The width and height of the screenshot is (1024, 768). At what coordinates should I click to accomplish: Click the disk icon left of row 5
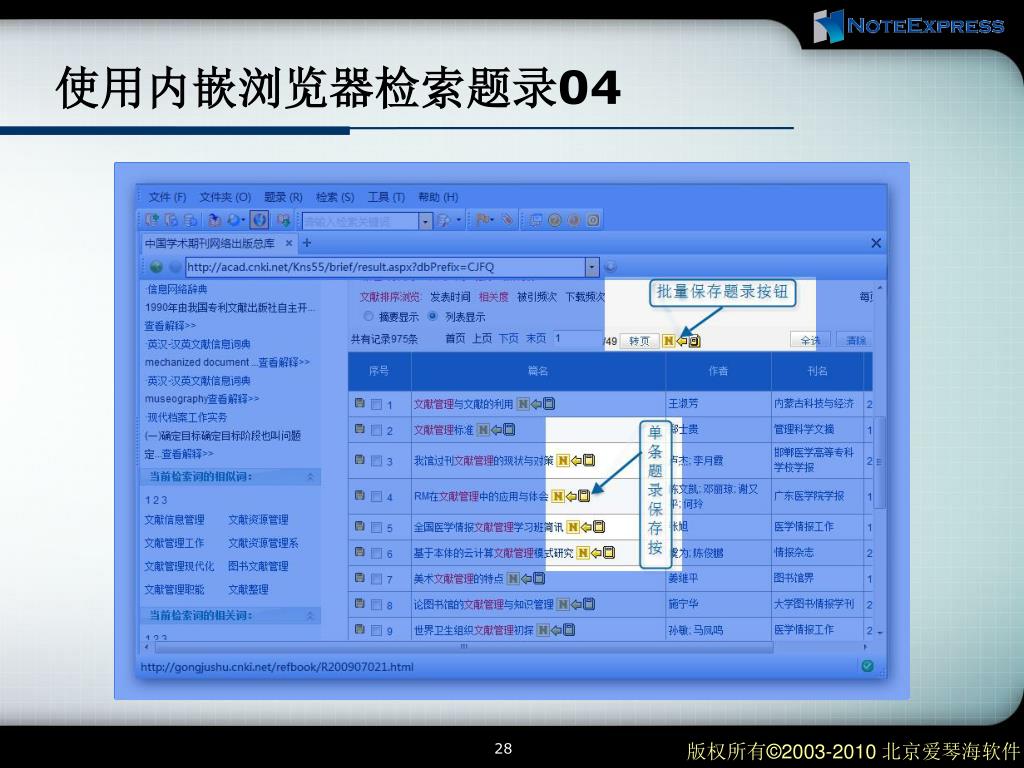tap(359, 526)
